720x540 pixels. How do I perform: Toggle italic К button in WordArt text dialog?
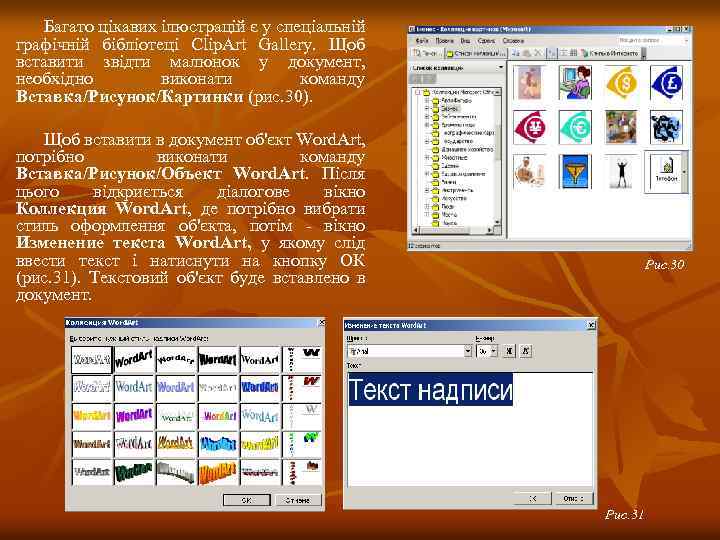(526, 351)
